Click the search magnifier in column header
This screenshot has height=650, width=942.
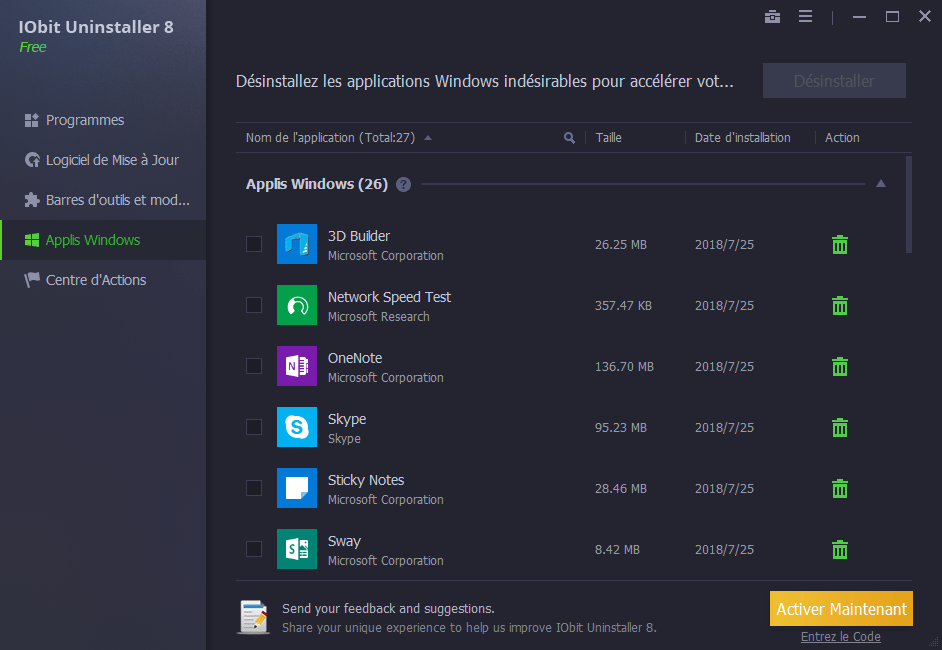pos(569,138)
